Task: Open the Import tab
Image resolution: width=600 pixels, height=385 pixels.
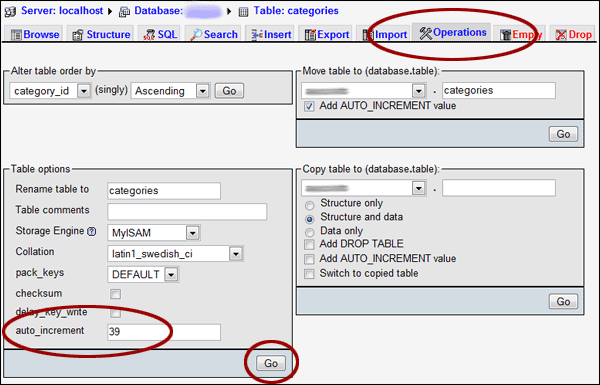Action: [384, 34]
